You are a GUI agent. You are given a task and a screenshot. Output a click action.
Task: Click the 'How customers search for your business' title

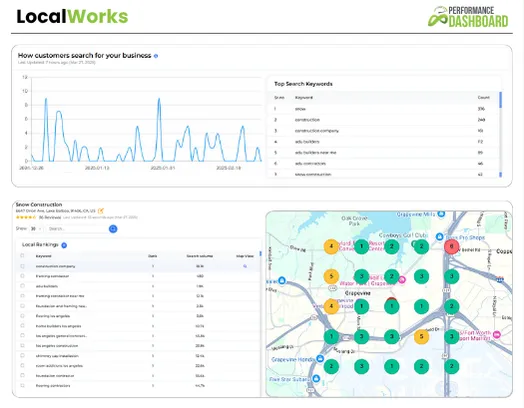[85, 55]
